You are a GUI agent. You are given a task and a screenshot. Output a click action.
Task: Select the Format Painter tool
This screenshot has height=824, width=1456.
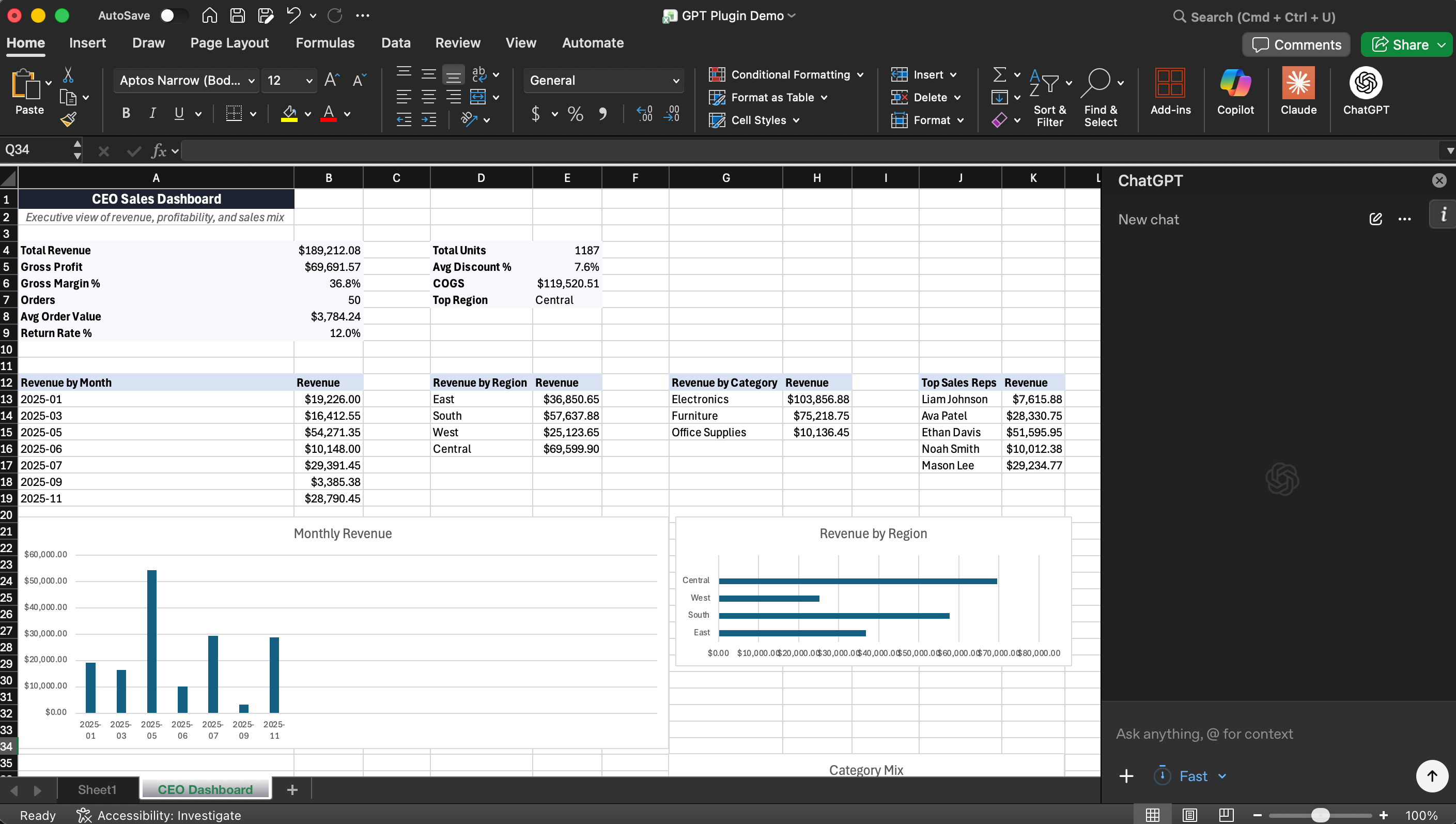(x=68, y=118)
